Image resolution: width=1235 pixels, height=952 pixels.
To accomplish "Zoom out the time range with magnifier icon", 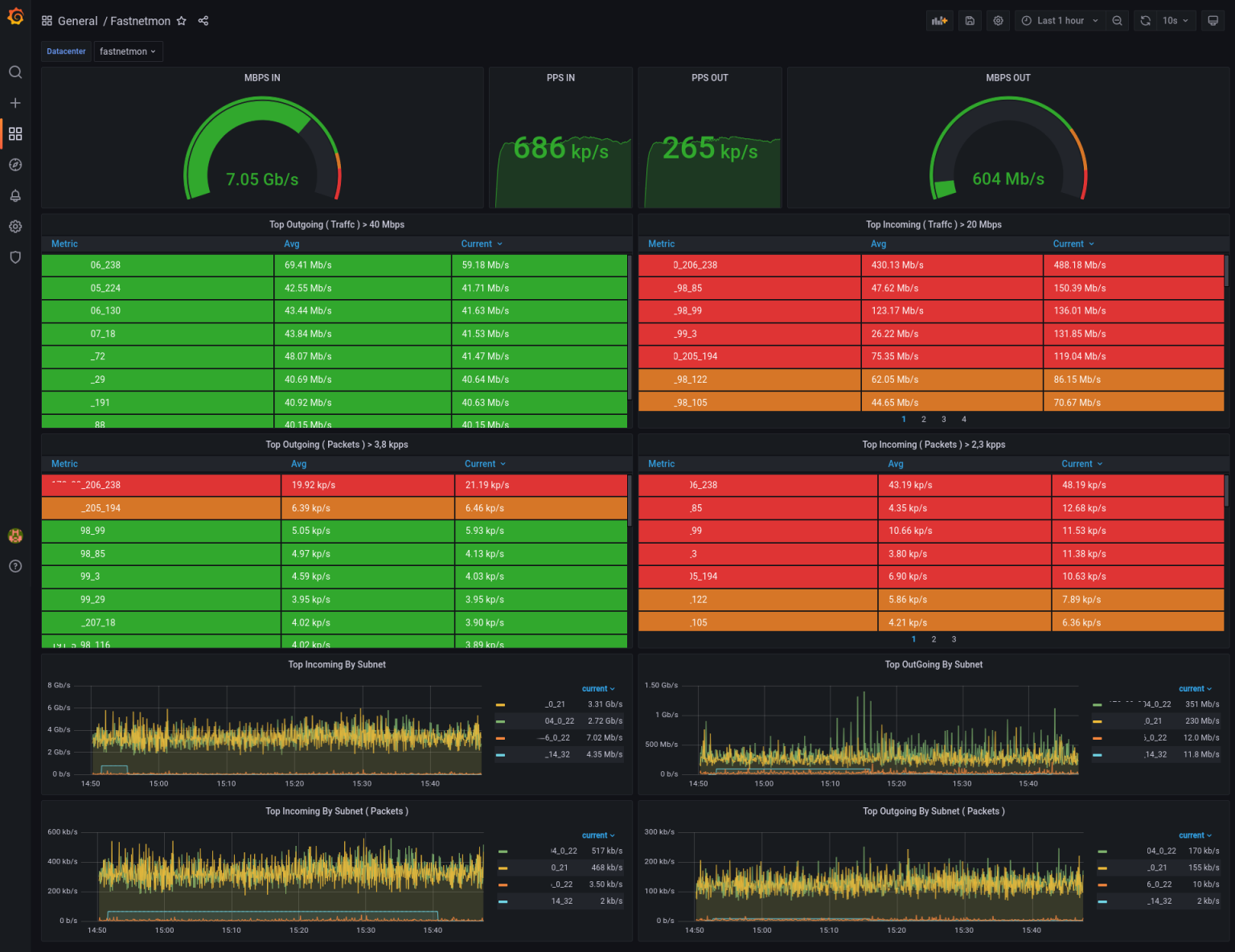I will (x=1118, y=20).
